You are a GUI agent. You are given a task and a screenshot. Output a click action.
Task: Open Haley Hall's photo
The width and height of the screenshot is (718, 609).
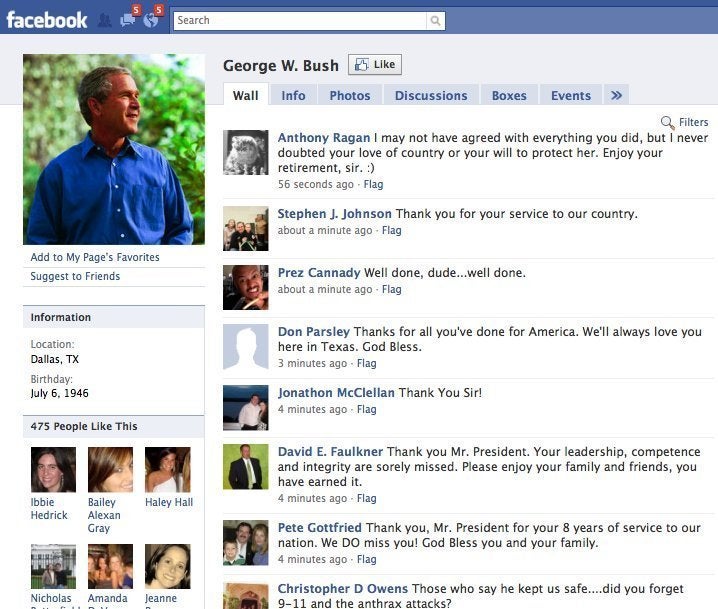pyautogui.click(x=168, y=470)
